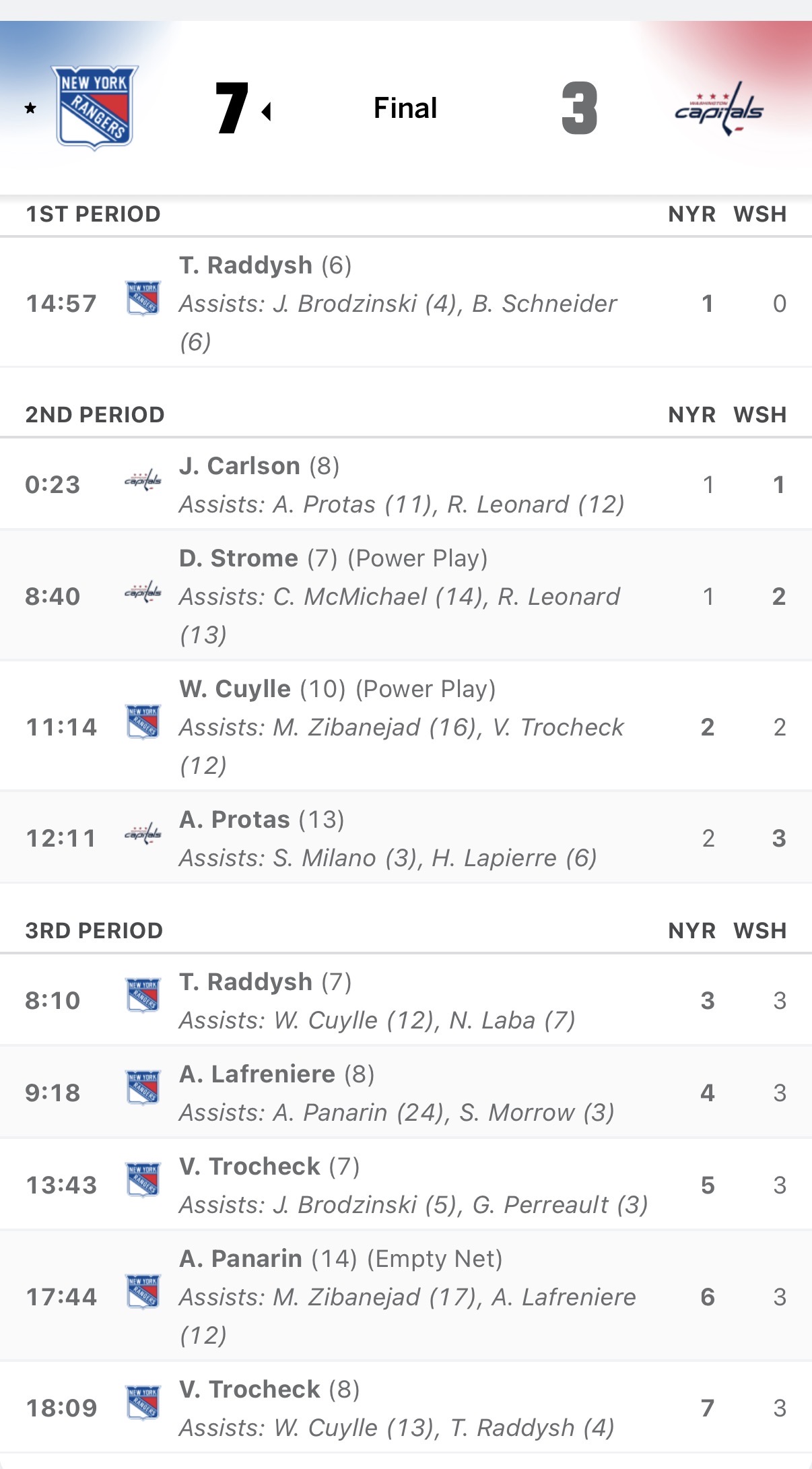812x1469 pixels.
Task: Click Rangers icon on the 14:57 goal
Action: tap(143, 298)
